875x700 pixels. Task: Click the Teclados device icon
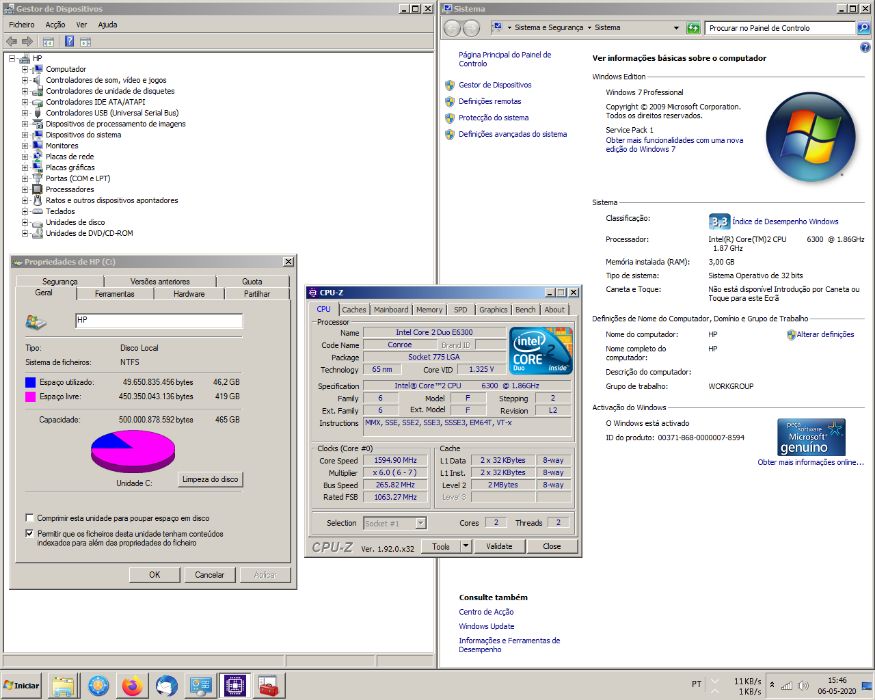point(37,211)
